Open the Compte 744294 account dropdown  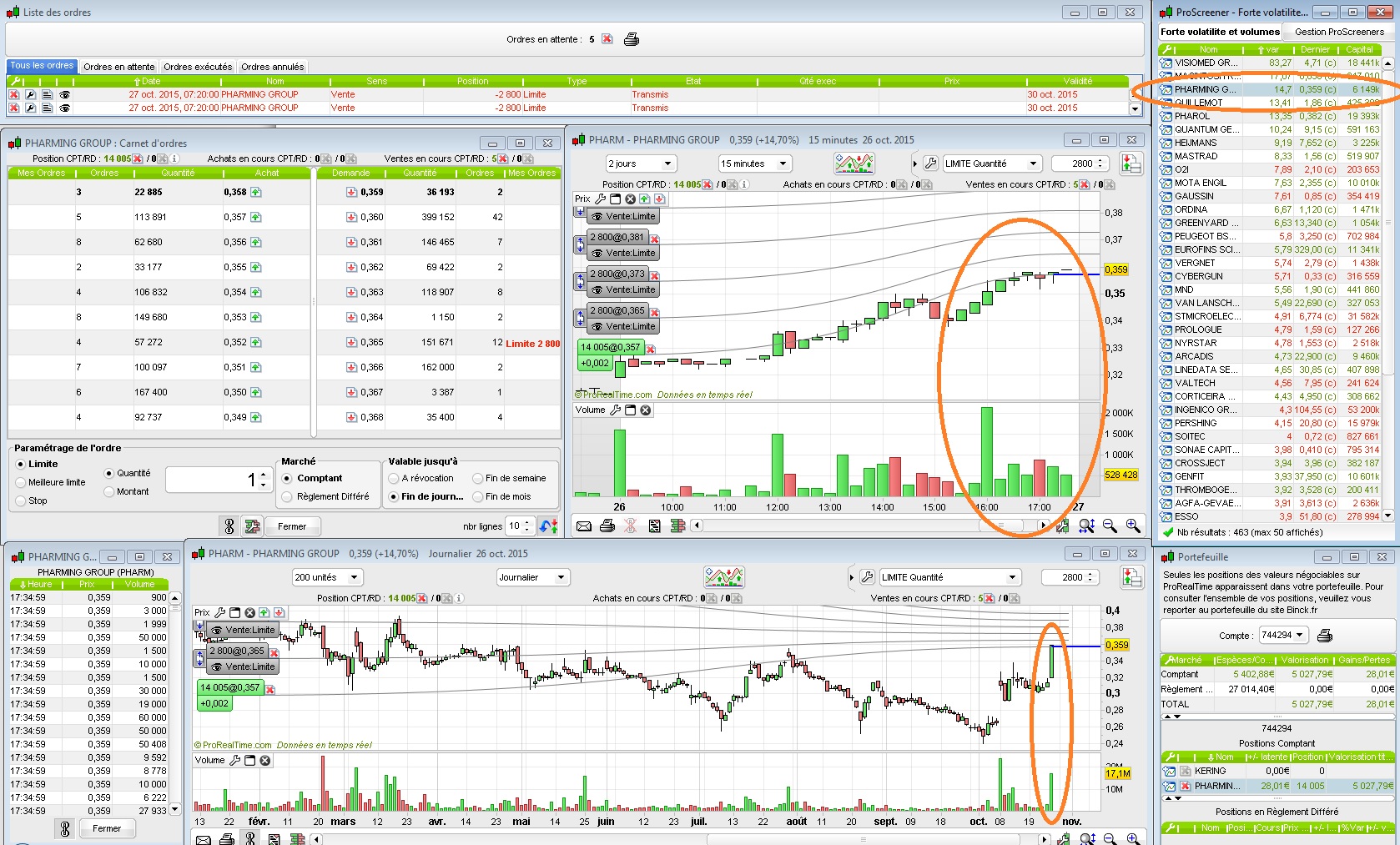[1283, 636]
